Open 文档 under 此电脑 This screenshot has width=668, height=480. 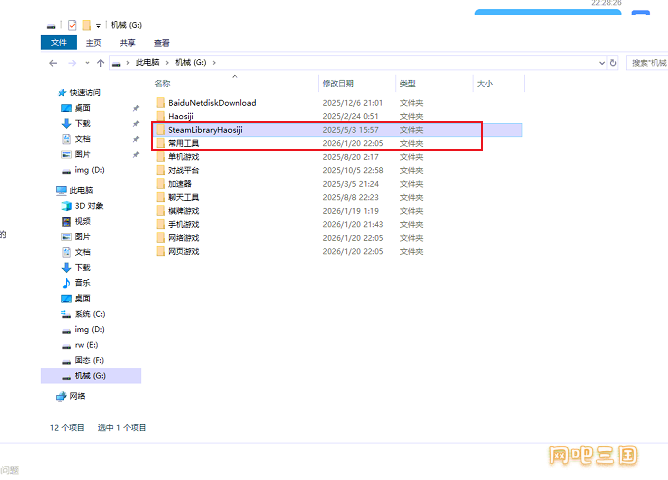82,252
